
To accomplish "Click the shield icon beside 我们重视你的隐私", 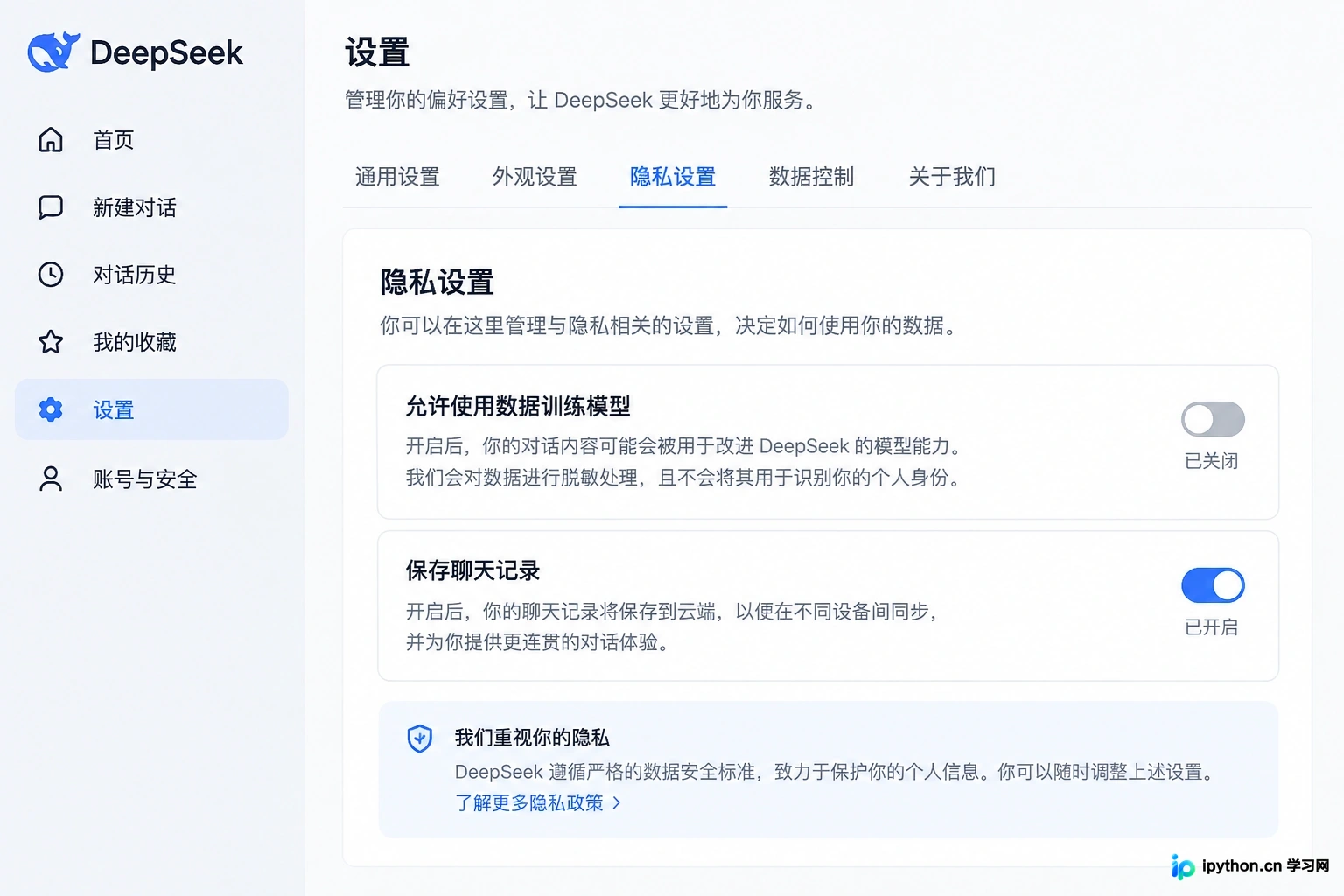I will pos(420,738).
